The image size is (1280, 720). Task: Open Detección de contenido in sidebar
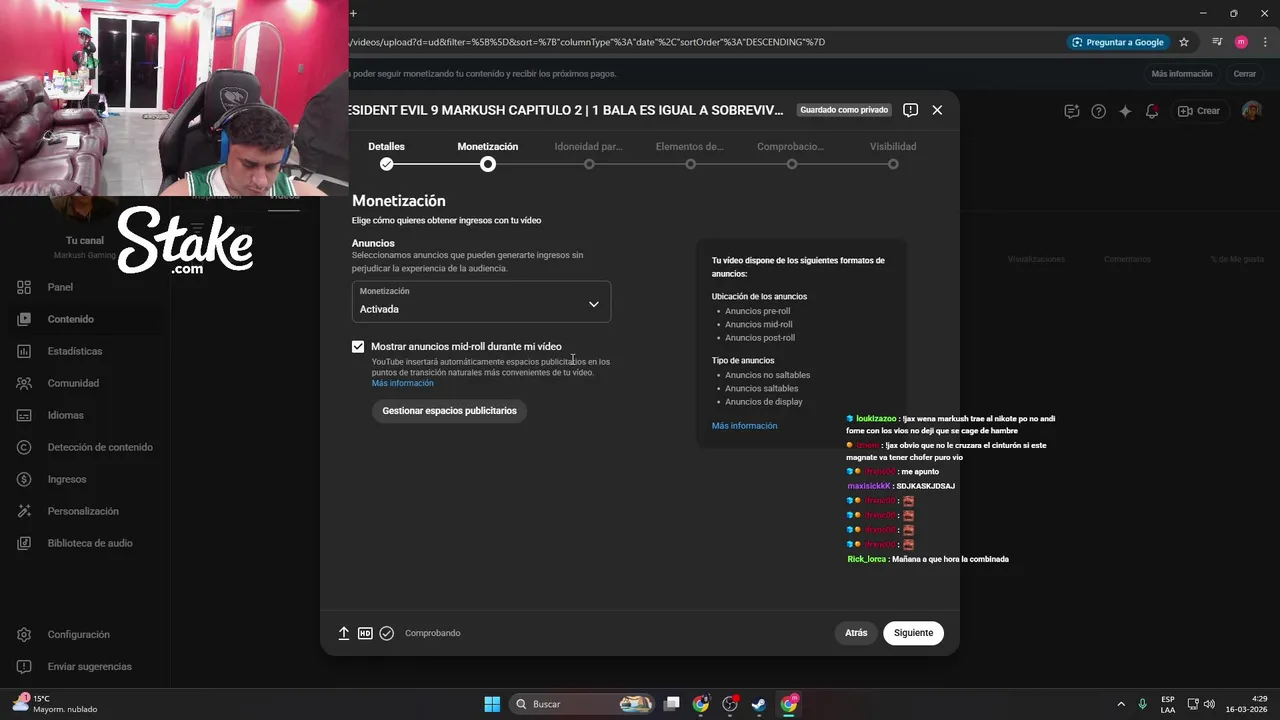tap(100, 447)
